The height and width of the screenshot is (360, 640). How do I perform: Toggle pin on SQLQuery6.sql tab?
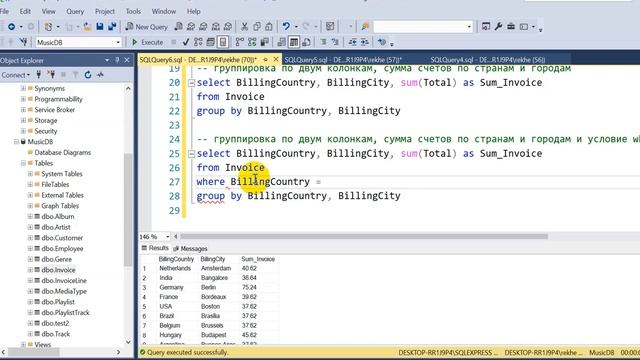(266, 60)
